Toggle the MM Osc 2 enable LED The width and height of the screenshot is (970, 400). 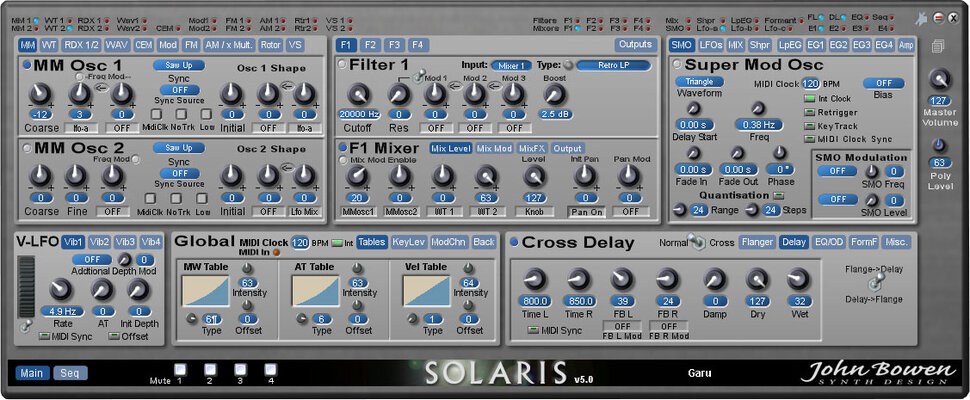pos(27,148)
